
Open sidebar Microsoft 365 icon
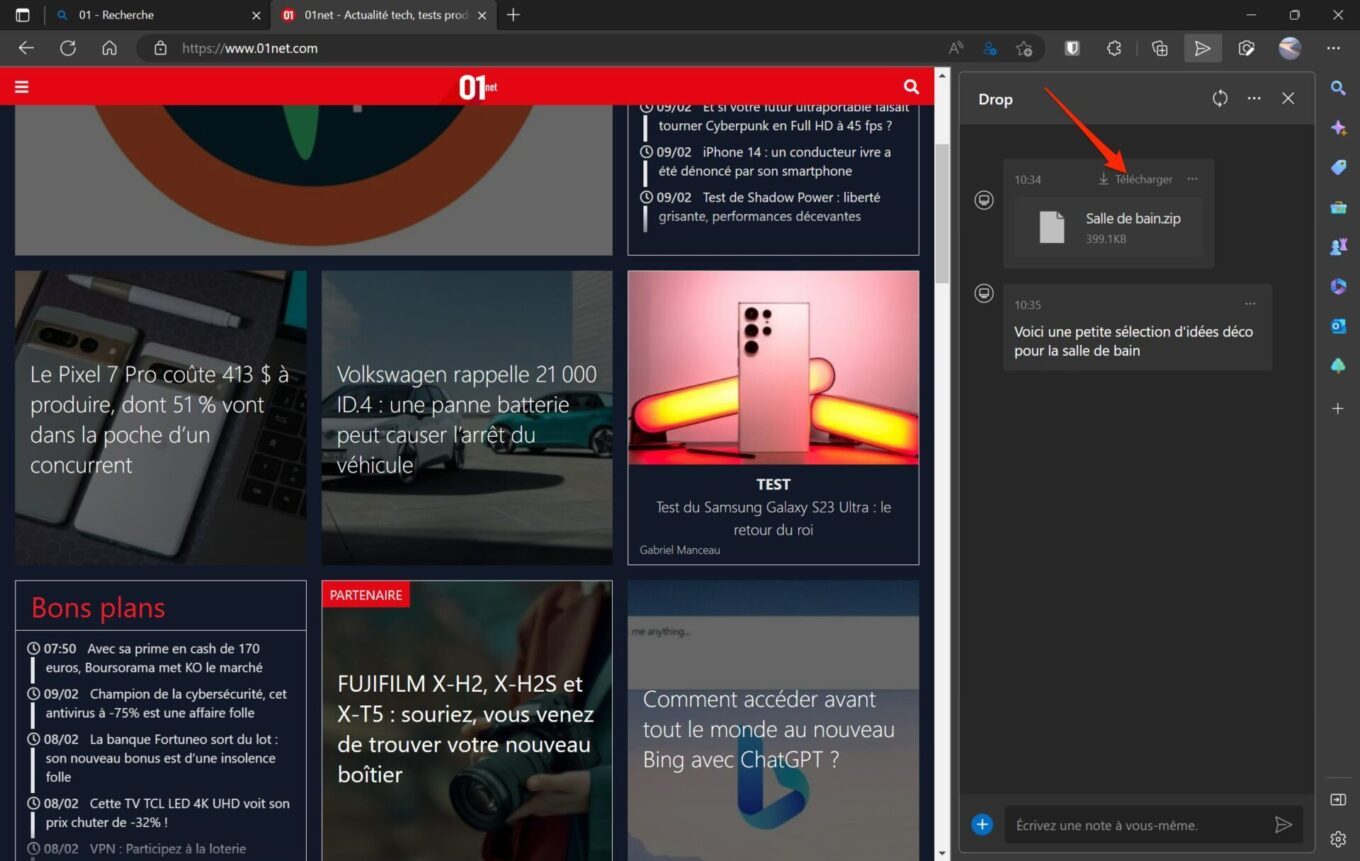pyautogui.click(x=1338, y=286)
